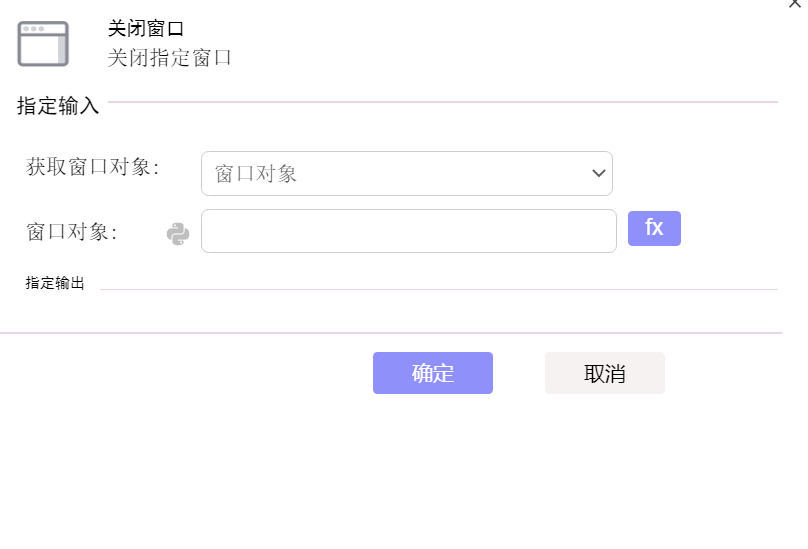Select the 指定输出 section header
Image resolution: width=808 pixels, height=549 pixels.
(55, 283)
